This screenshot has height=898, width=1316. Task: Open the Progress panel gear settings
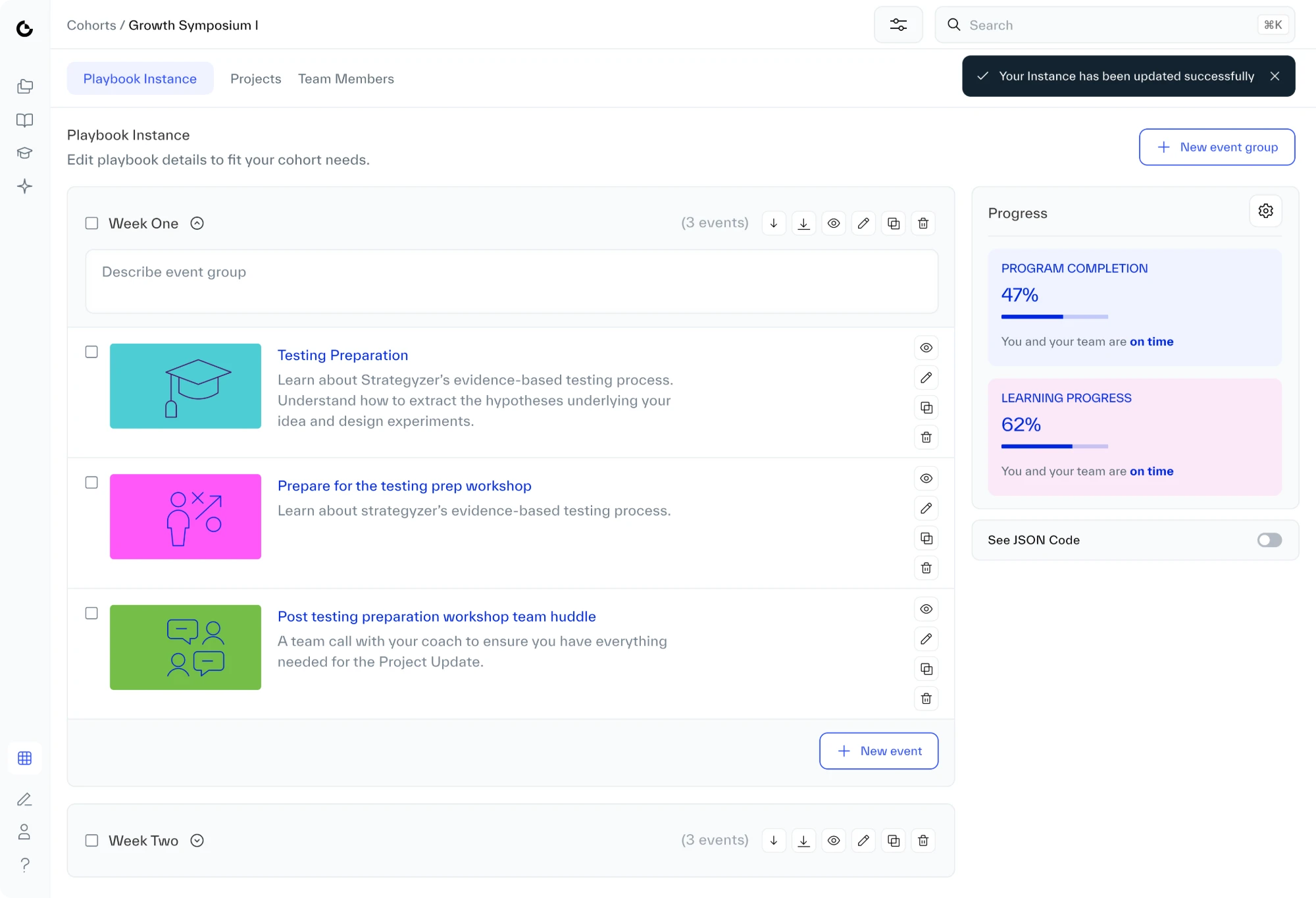[x=1265, y=211]
